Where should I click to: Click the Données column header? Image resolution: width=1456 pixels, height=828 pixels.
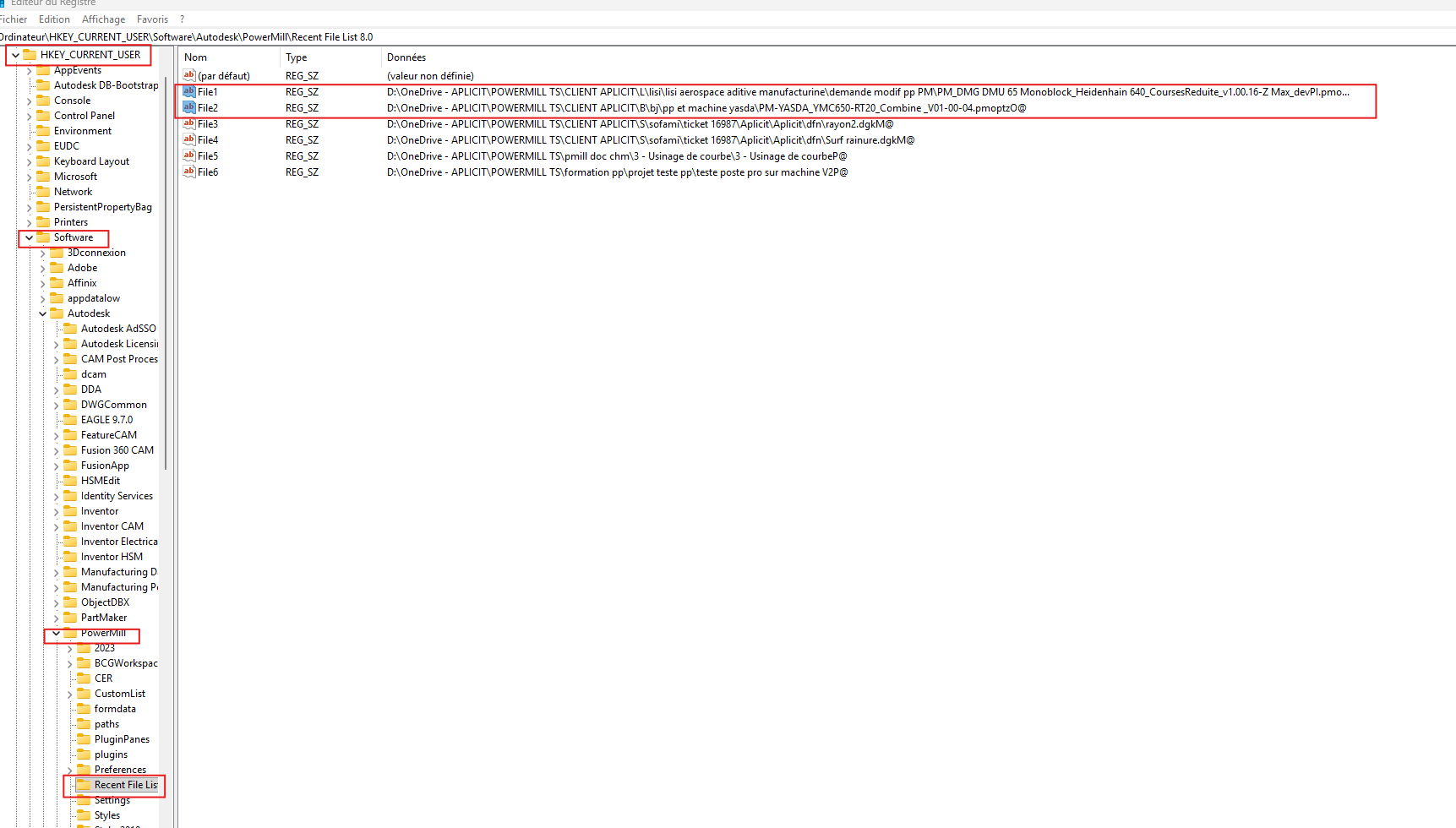(x=406, y=57)
